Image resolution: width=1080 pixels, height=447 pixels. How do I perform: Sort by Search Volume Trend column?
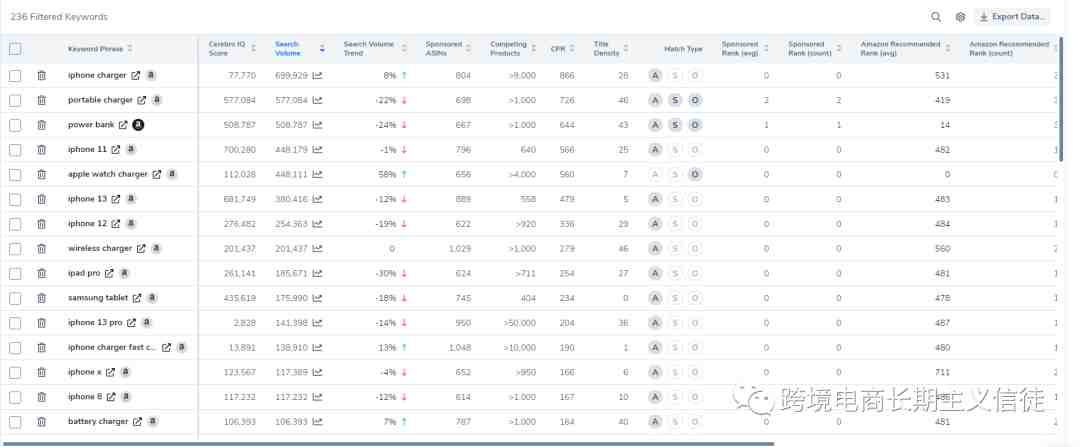point(404,49)
